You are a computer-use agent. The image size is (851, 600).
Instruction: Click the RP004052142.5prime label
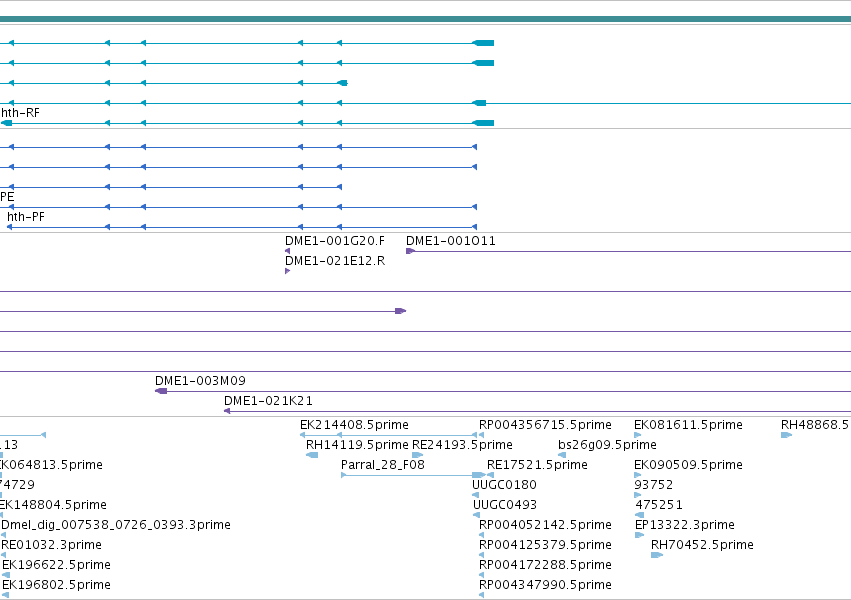pyautogui.click(x=545, y=525)
